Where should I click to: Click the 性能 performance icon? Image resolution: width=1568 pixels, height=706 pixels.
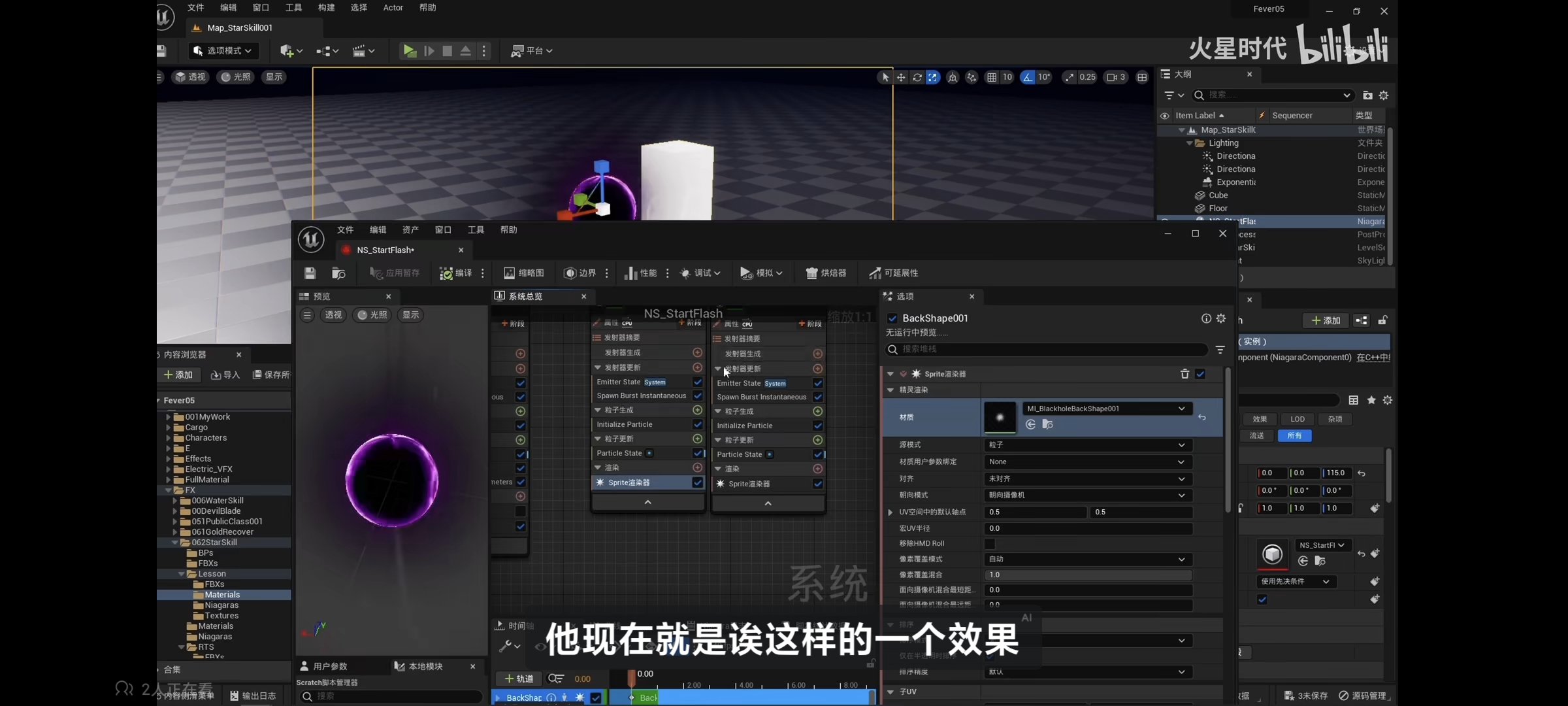click(x=630, y=273)
